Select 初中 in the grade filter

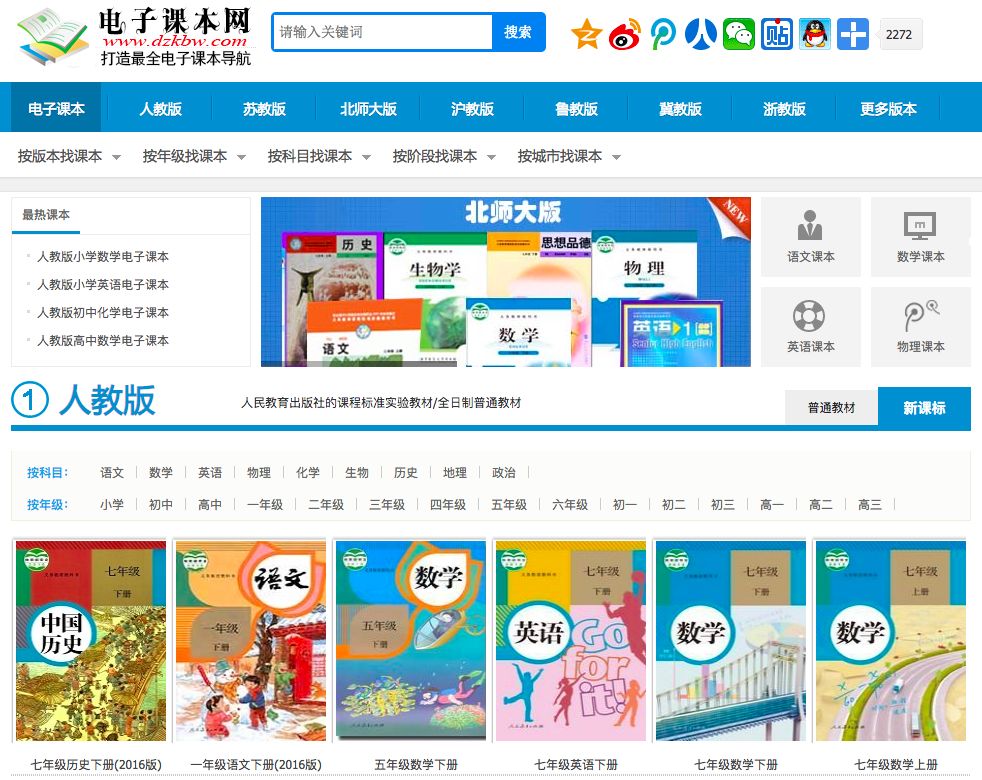161,504
